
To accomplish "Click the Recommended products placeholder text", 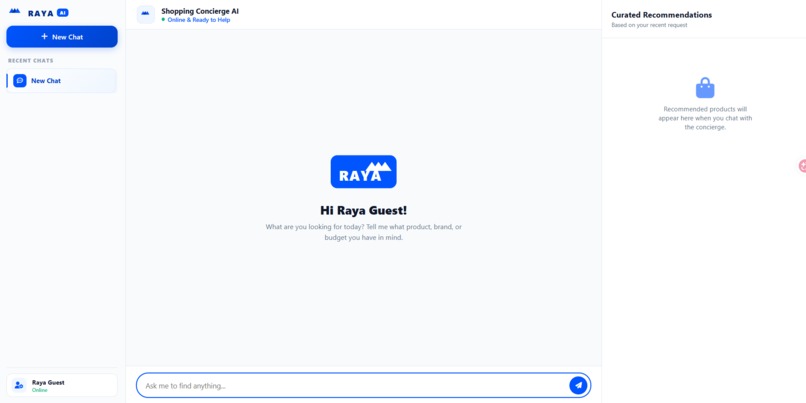I will (705, 118).
